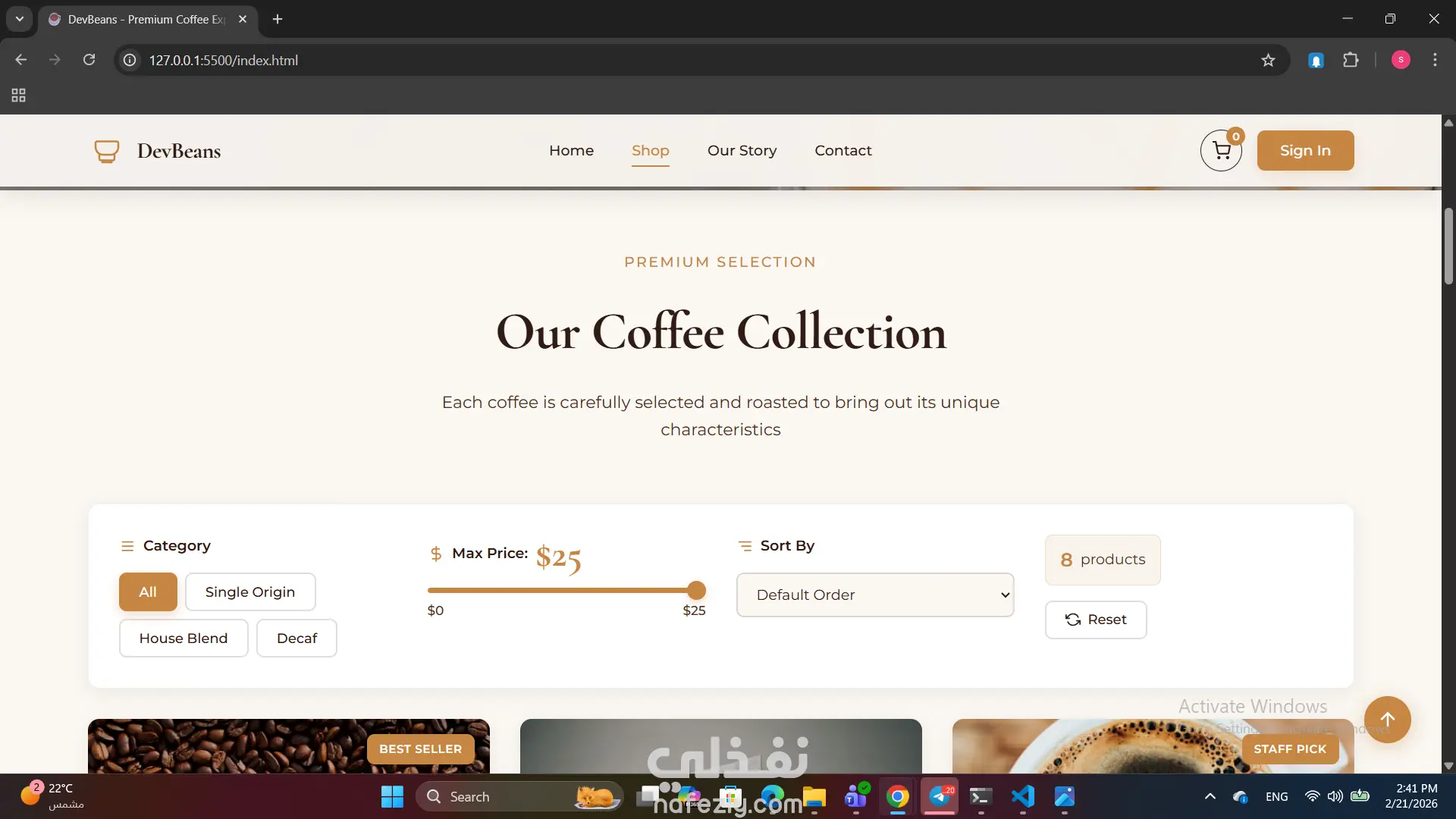Click the DevBeans coffee cup logo

point(107,151)
